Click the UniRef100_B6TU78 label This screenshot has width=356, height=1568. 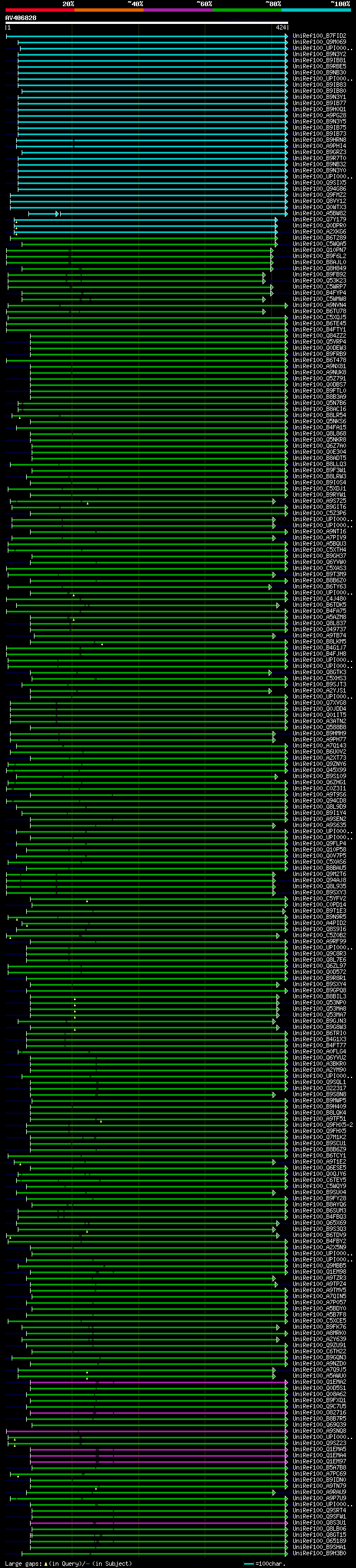click(x=319, y=311)
